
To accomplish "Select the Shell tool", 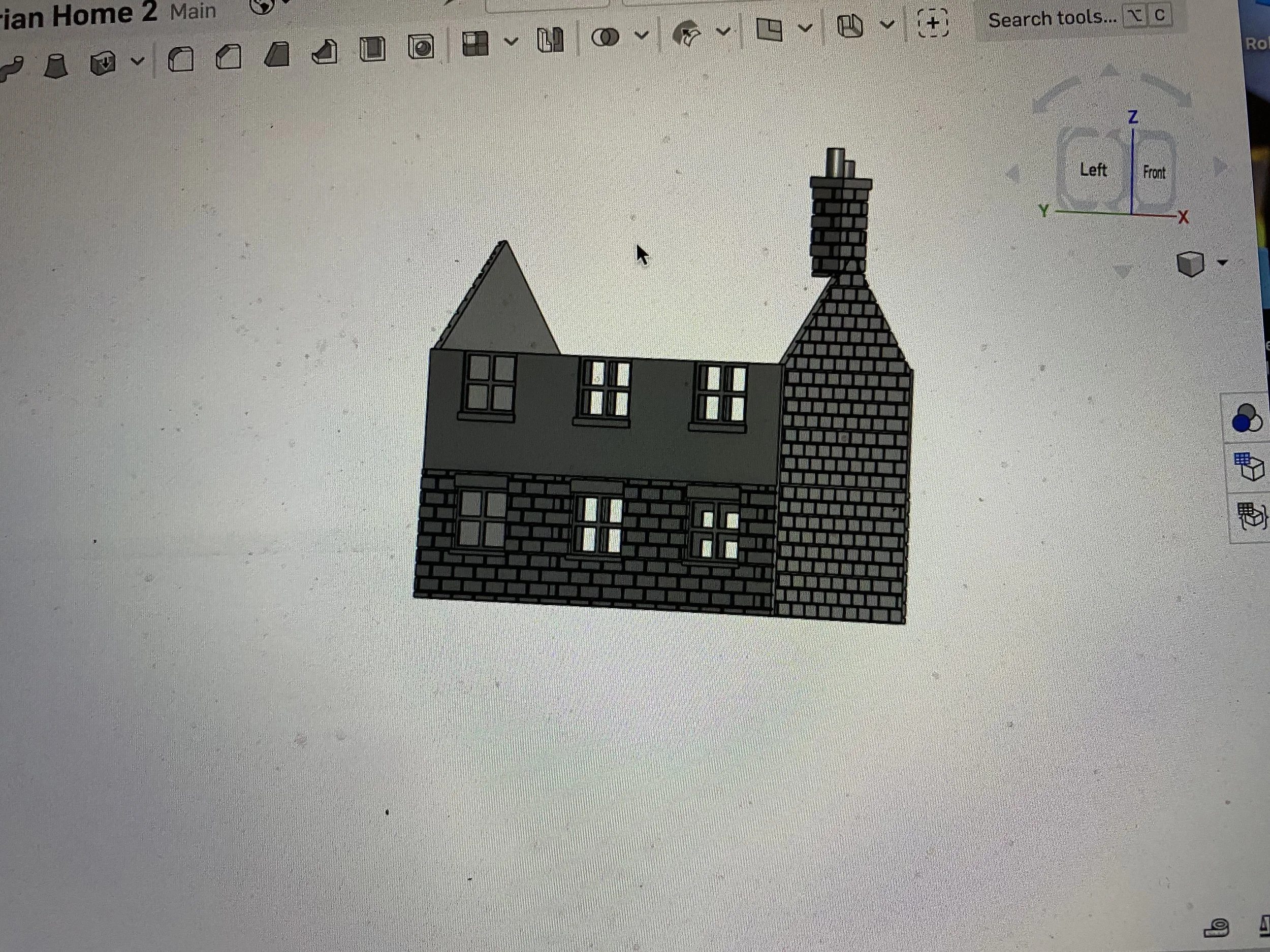I will [x=372, y=49].
